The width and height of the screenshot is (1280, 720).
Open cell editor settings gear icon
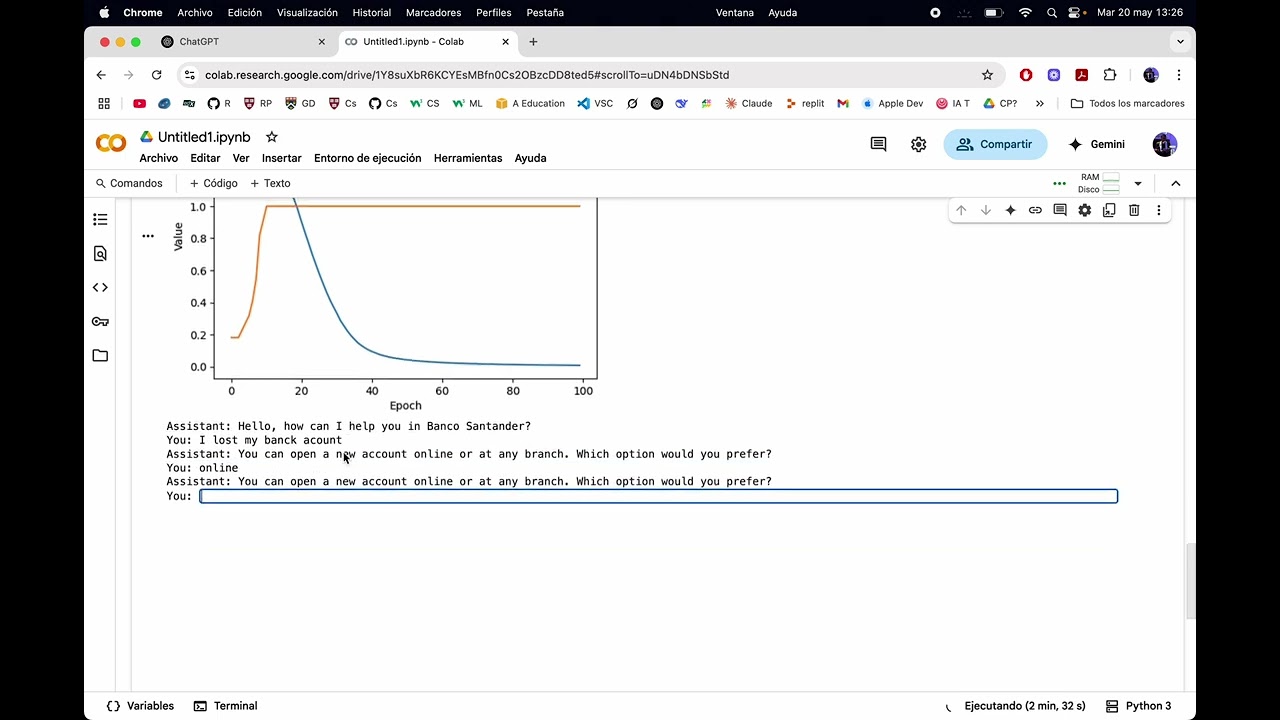1084,210
